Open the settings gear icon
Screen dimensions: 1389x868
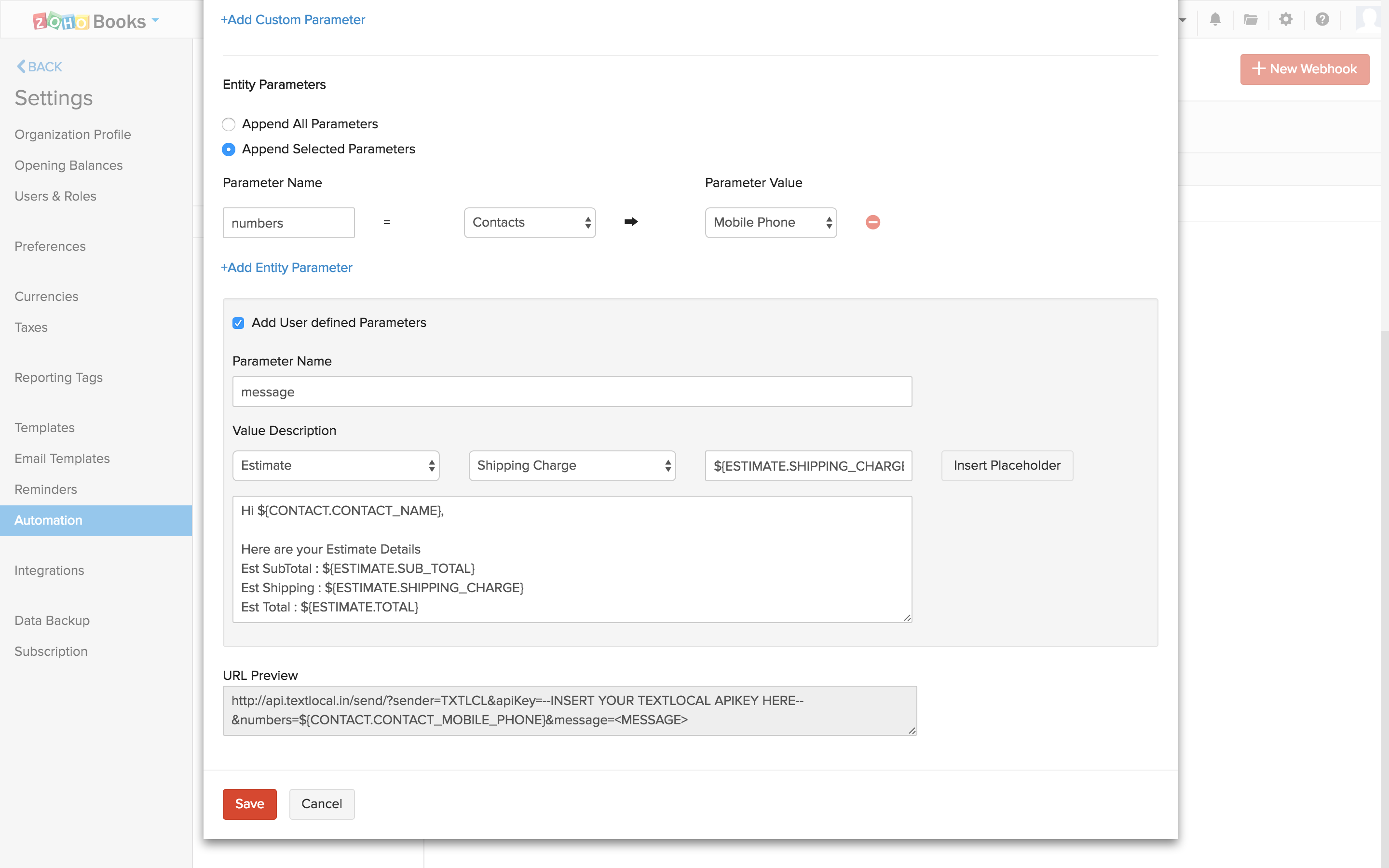click(1286, 19)
